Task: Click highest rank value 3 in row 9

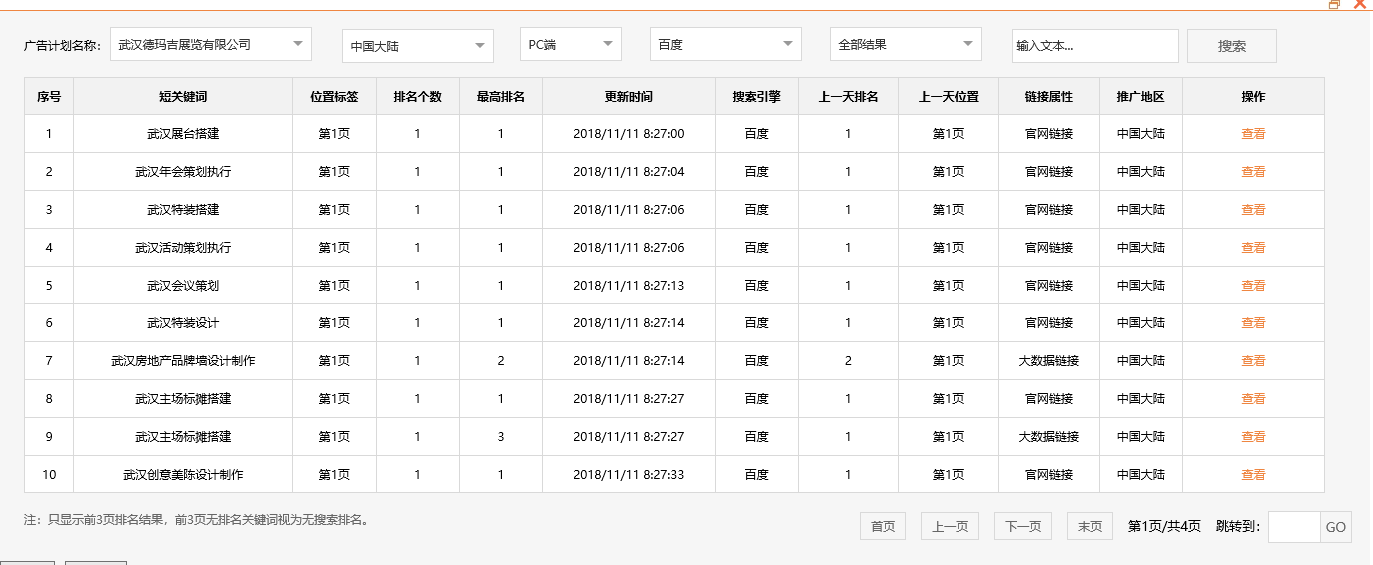Action: coord(501,437)
